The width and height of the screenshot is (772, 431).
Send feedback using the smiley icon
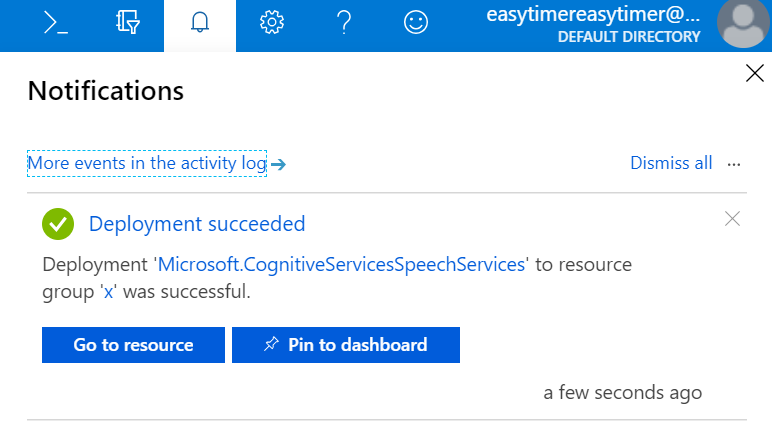pyautogui.click(x=415, y=25)
